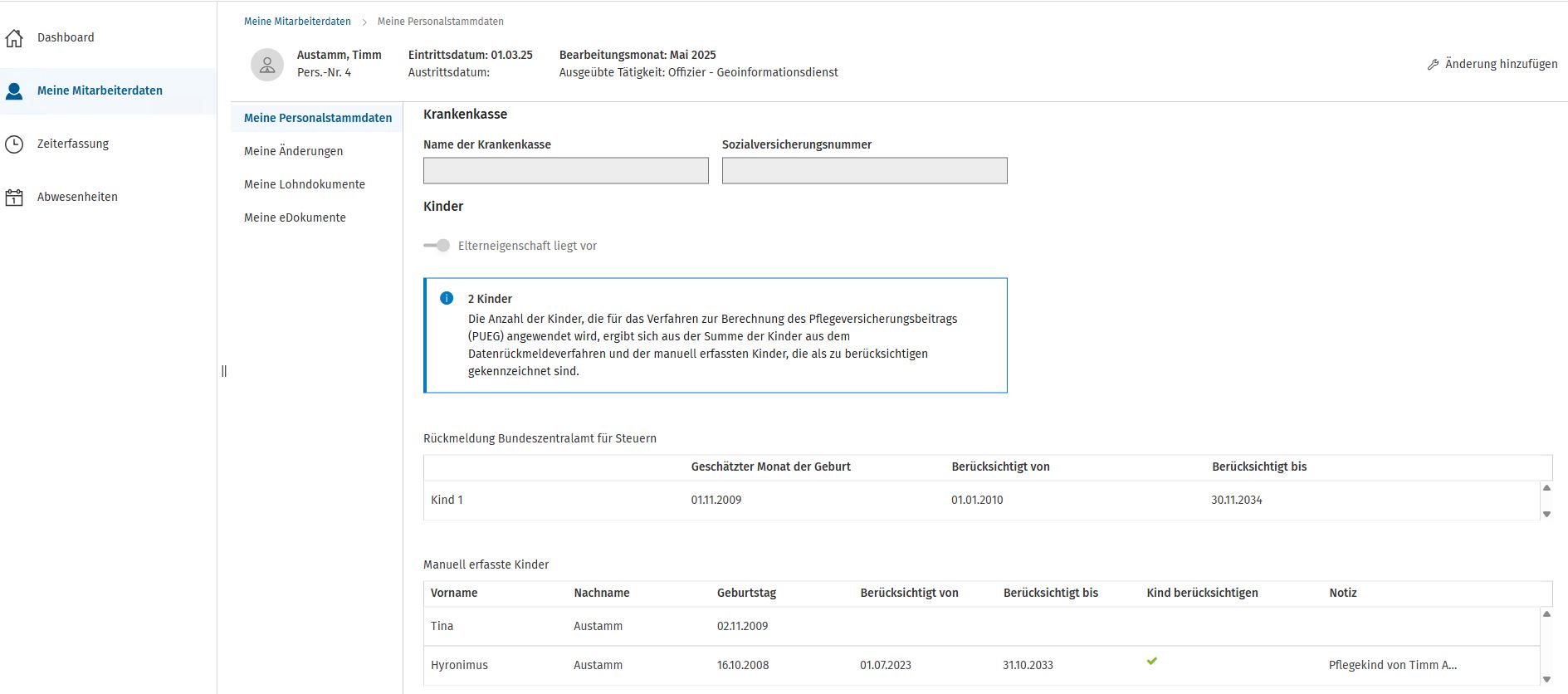Screen dimensions: 1568x694
Task: Click the Pflegekind von Timm note
Action: 1393,665
